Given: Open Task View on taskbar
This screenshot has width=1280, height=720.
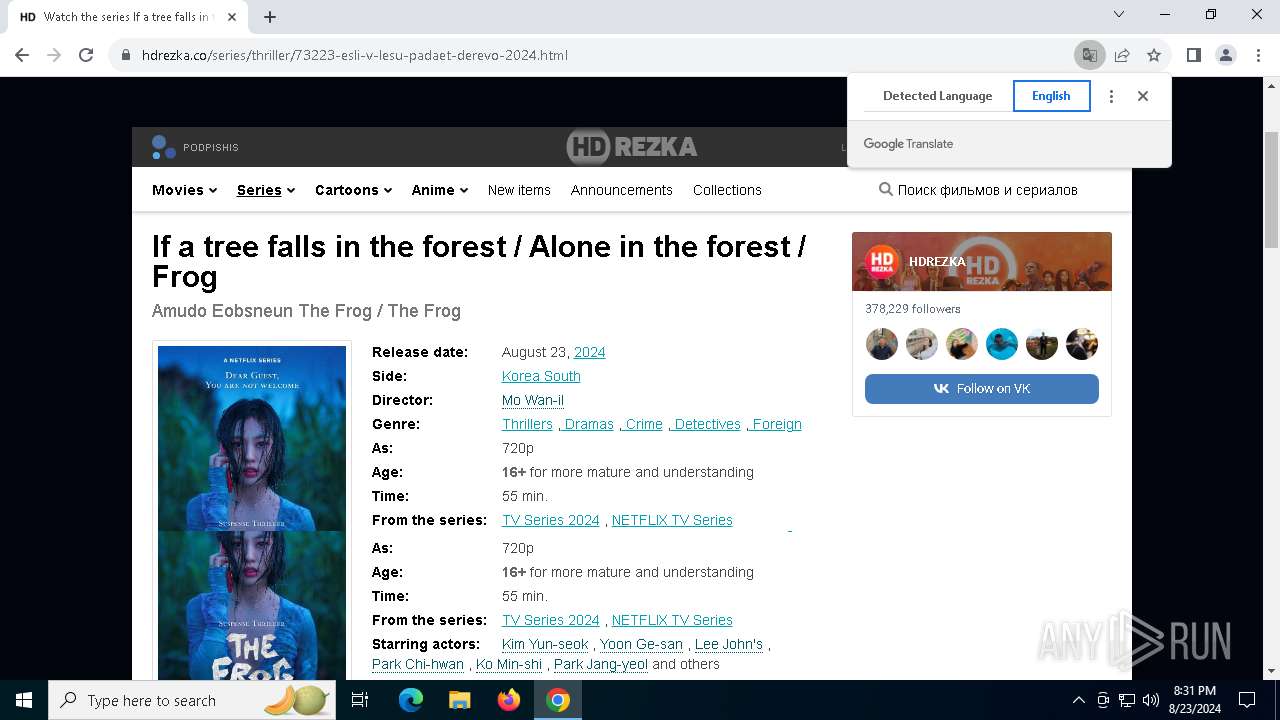Looking at the screenshot, I should pyautogui.click(x=360, y=700).
